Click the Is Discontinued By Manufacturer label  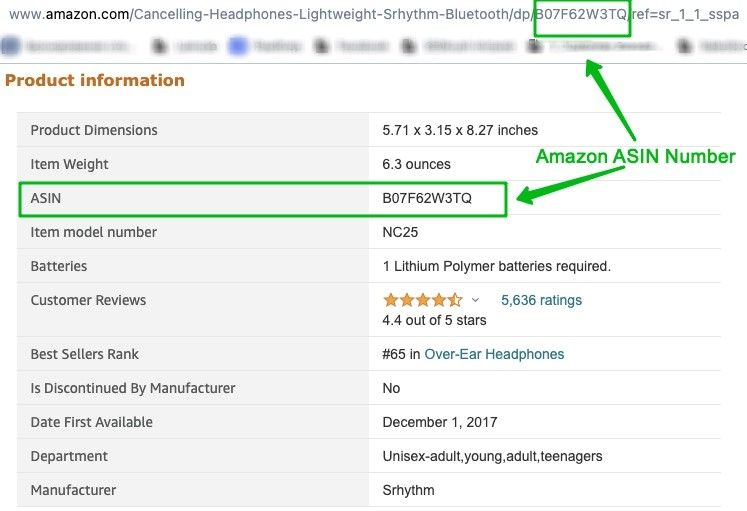tap(133, 388)
